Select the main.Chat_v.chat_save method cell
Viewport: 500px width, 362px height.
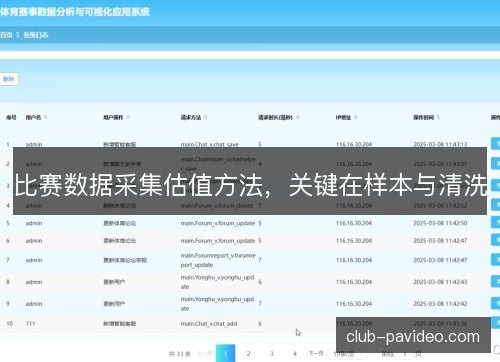click(x=209, y=144)
